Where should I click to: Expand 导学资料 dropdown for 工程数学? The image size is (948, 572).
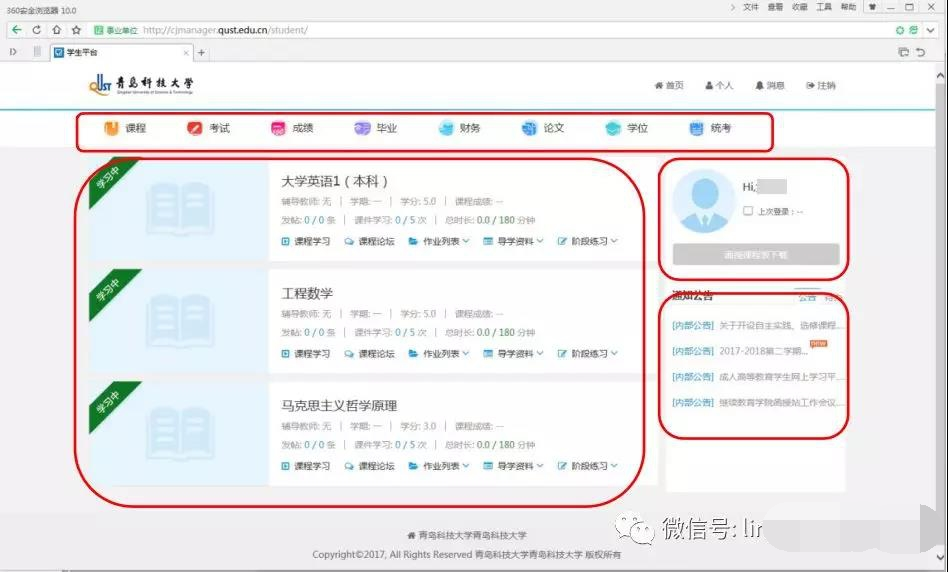(x=513, y=354)
